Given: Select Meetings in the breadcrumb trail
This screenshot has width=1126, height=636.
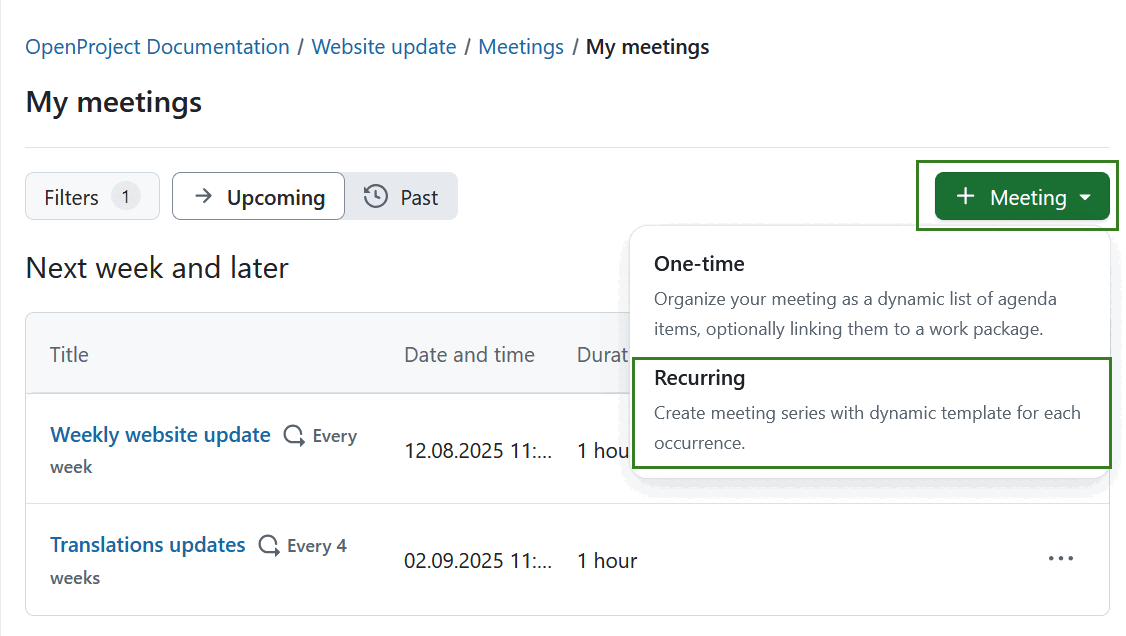Looking at the screenshot, I should point(521,46).
